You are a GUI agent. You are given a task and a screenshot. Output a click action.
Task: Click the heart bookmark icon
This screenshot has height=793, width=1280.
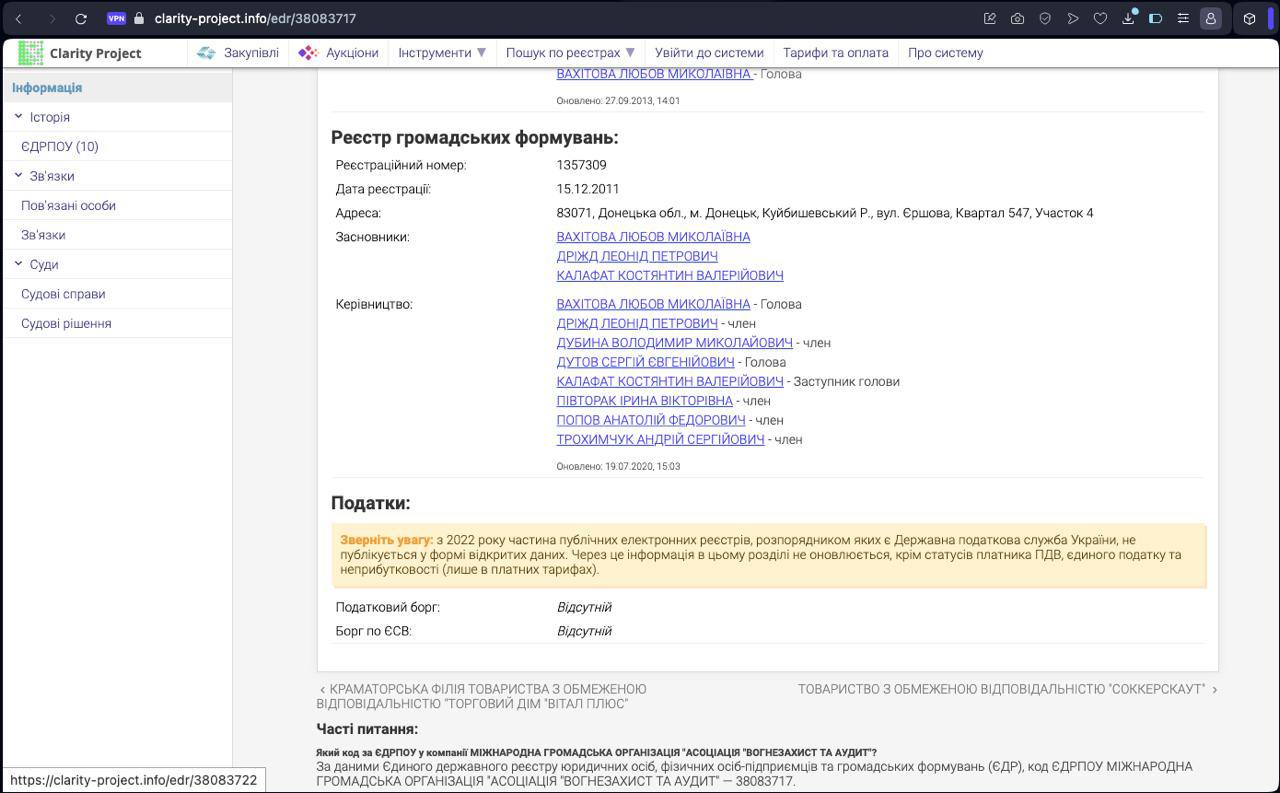pyautogui.click(x=1100, y=18)
